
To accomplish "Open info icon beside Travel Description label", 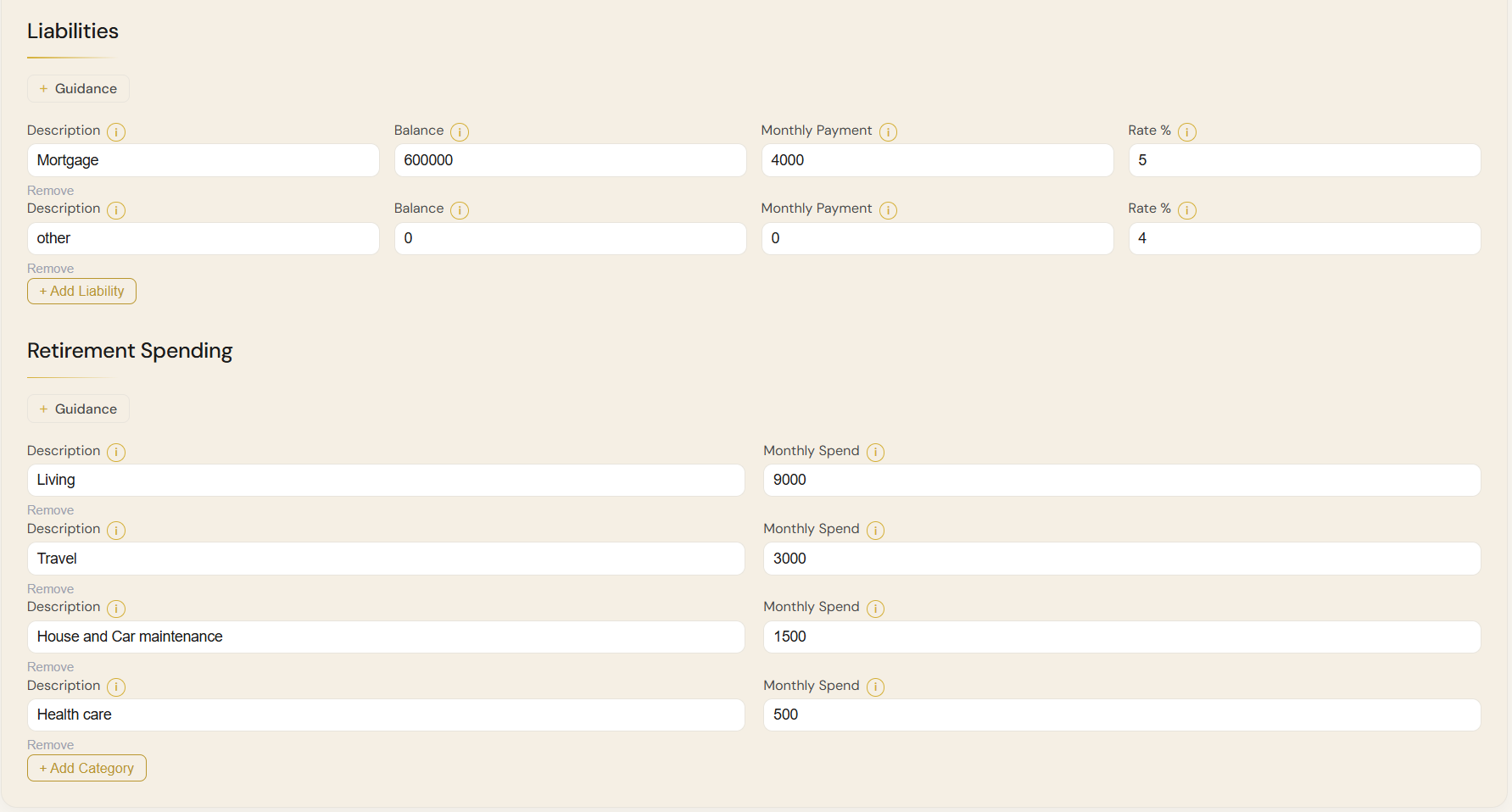I will coord(116,530).
